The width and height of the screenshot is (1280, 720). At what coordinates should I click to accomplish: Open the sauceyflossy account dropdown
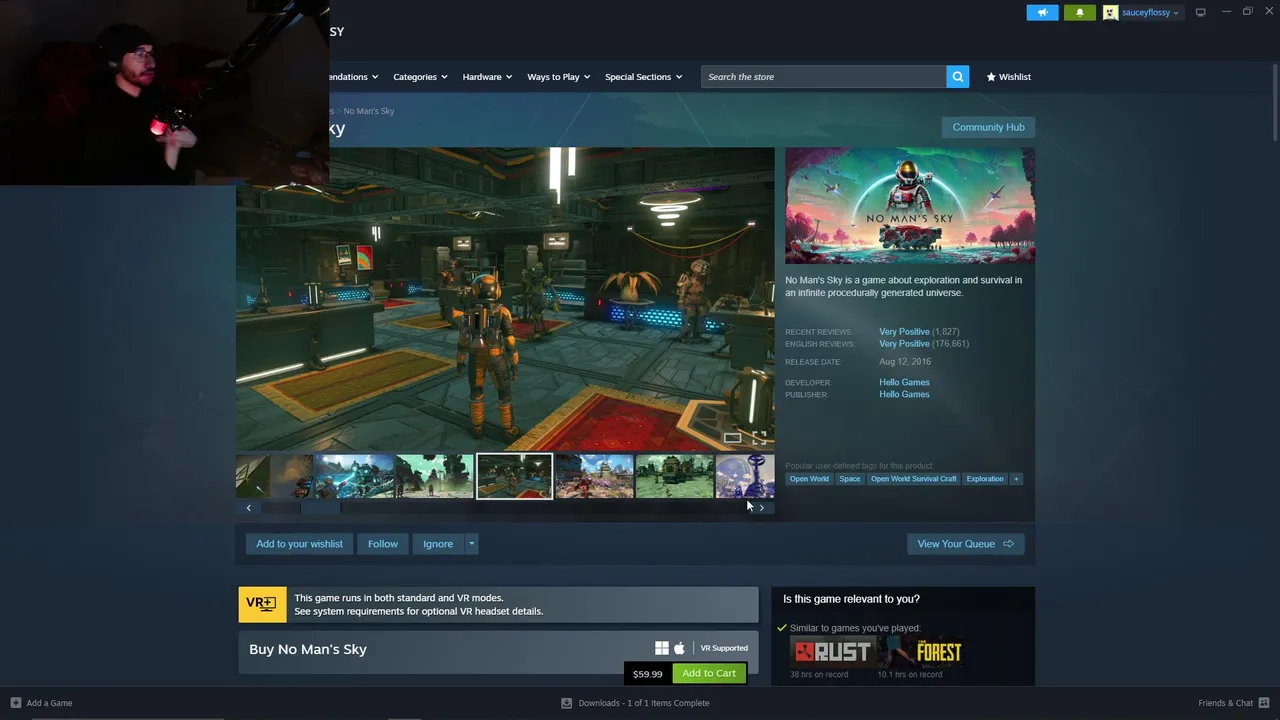pyautogui.click(x=1149, y=12)
